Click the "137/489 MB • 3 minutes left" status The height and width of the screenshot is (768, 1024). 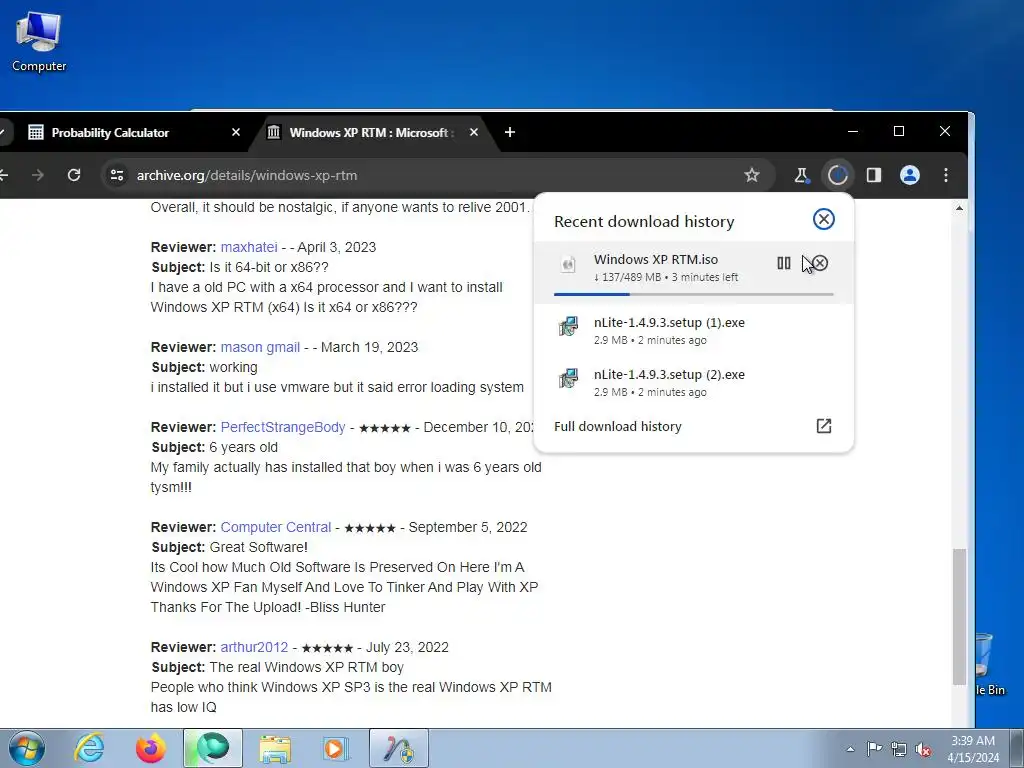[x=666, y=277]
